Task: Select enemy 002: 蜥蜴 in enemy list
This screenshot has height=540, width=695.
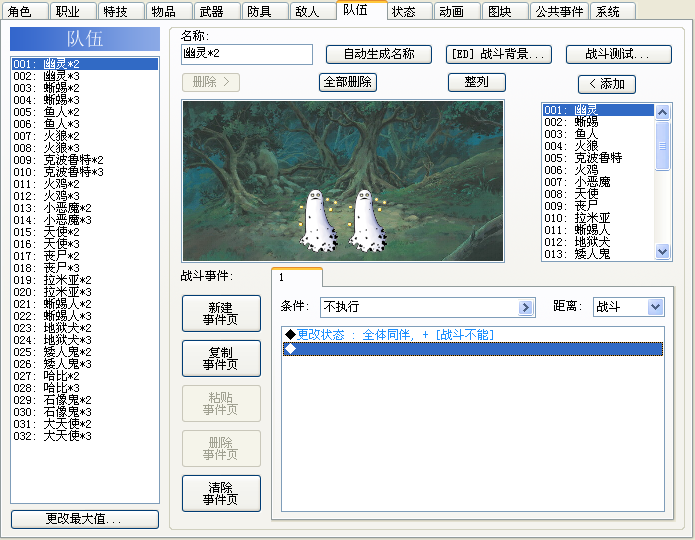Action: (598, 122)
